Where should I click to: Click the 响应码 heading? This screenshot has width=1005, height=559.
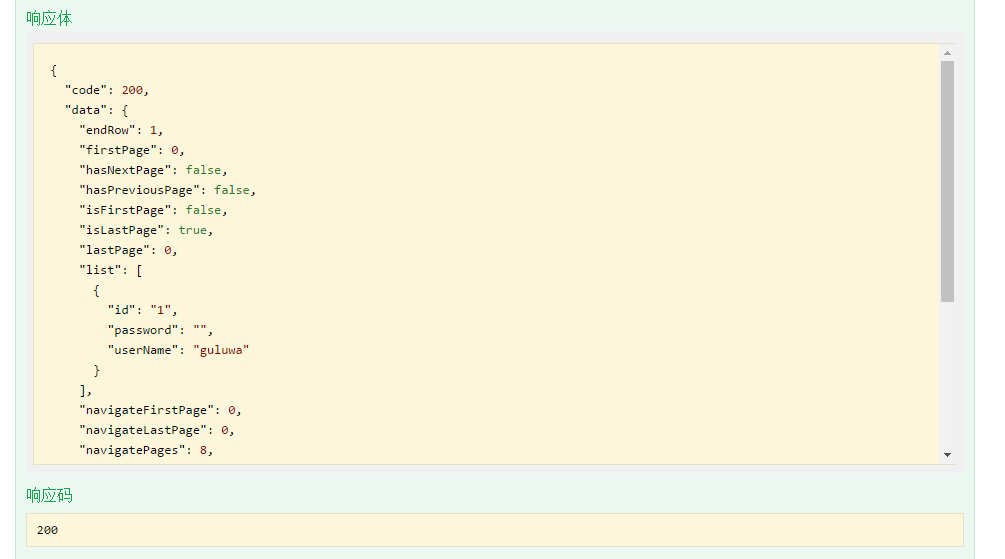tap(49, 496)
